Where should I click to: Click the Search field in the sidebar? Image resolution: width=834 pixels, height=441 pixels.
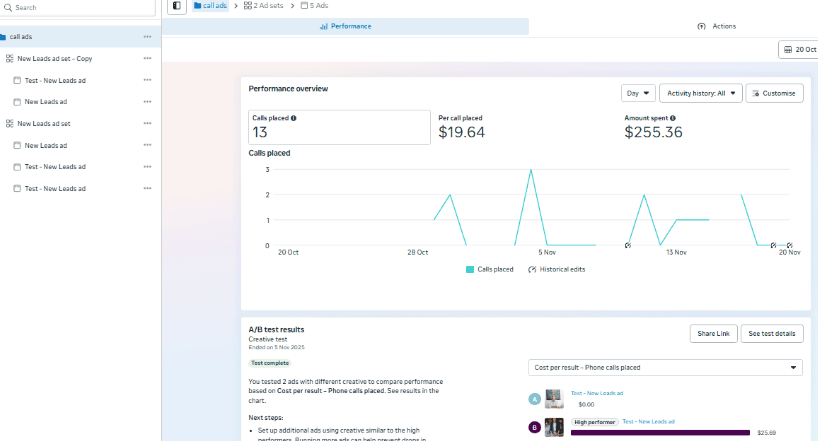[x=78, y=7]
